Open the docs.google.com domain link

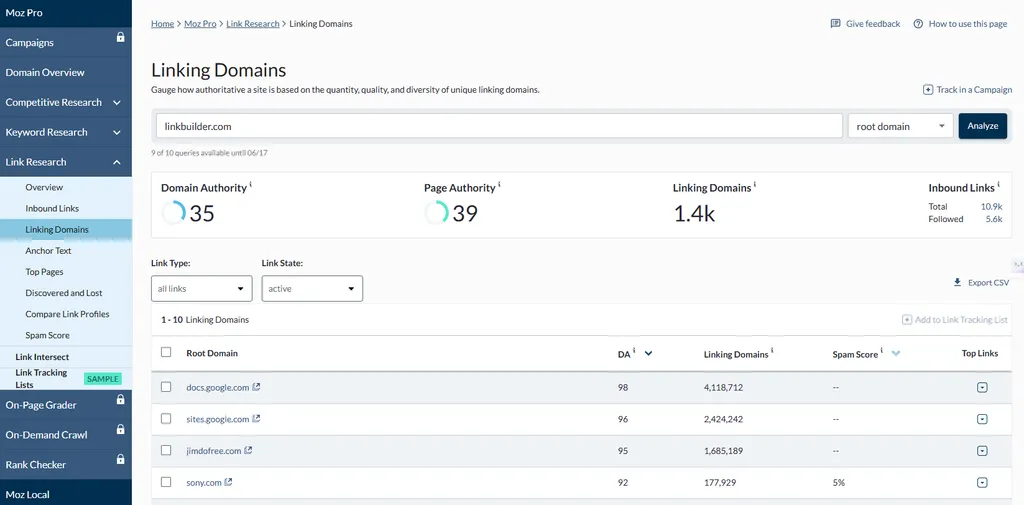pos(217,387)
